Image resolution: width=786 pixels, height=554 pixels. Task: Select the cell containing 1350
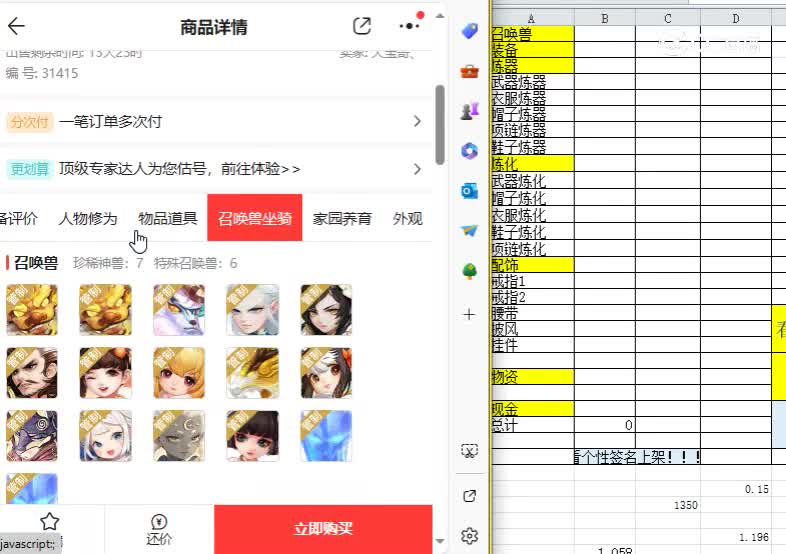tap(668, 505)
